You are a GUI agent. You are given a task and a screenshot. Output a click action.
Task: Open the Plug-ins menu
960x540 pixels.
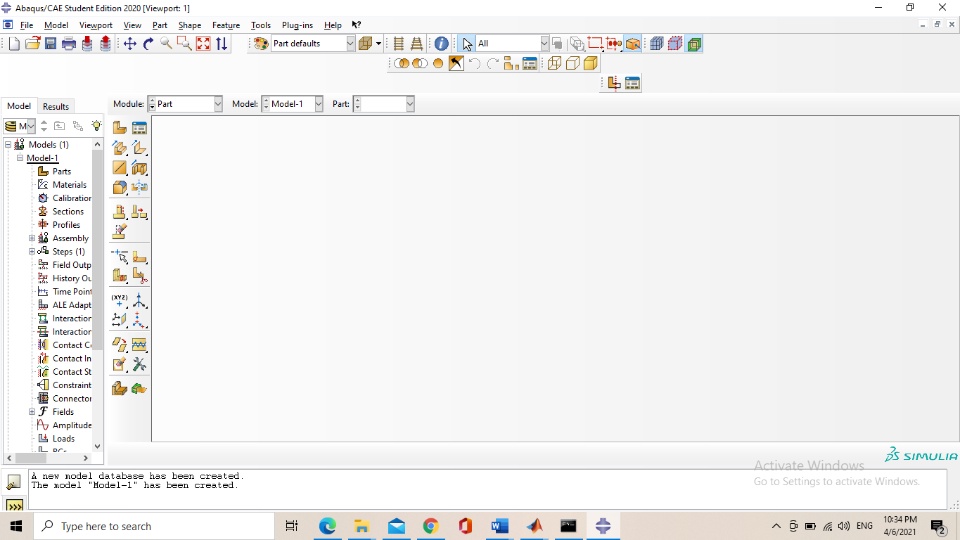pyautogui.click(x=297, y=25)
